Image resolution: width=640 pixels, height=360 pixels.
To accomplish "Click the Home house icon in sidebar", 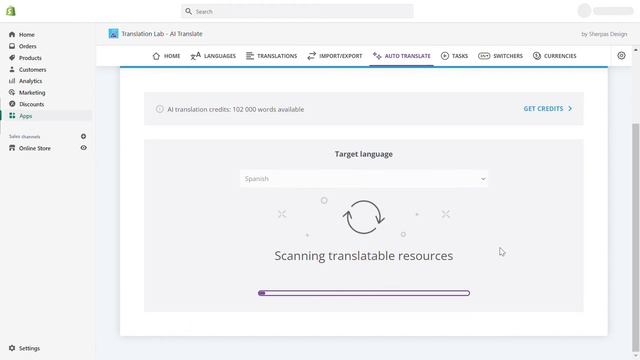I will [x=12, y=34].
